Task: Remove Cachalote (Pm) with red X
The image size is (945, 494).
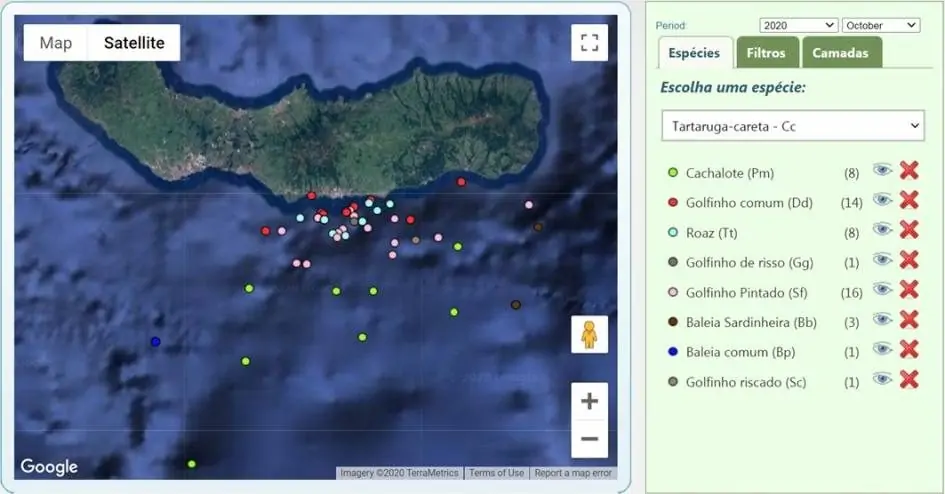Action: pyautogui.click(x=908, y=171)
